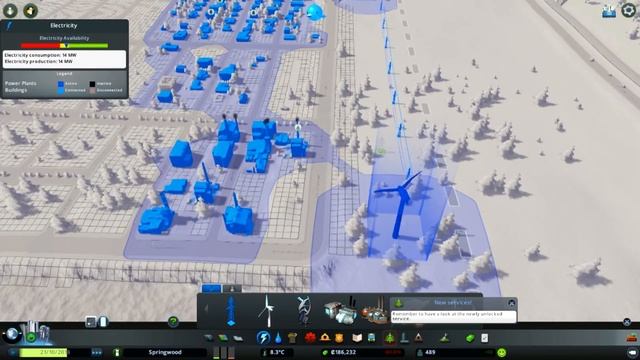Image resolution: width=640 pixels, height=360 pixels.
Task: Click the second round notification icon with arrow
Action: (x=30, y=10)
